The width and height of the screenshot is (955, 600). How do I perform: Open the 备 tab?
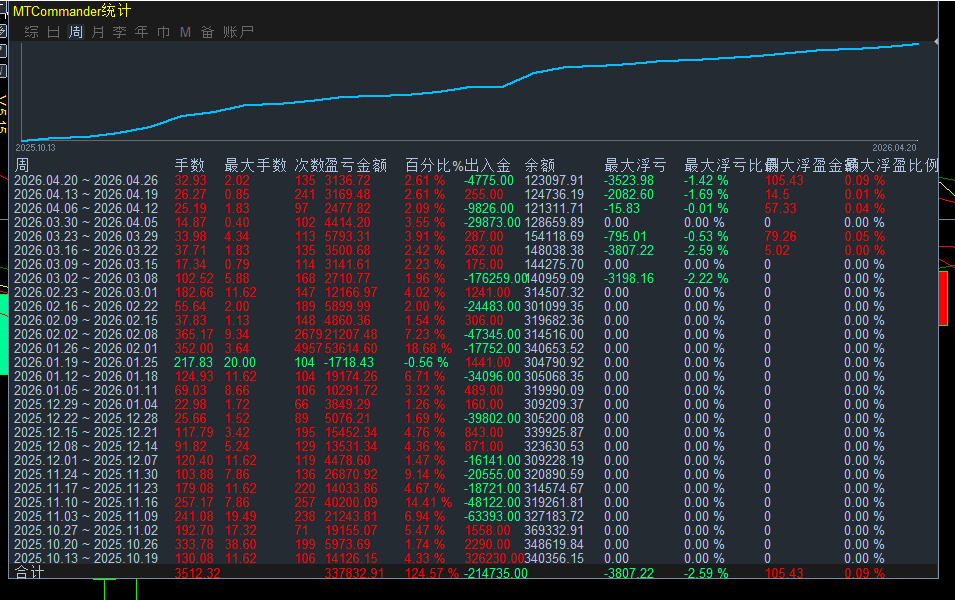click(207, 32)
